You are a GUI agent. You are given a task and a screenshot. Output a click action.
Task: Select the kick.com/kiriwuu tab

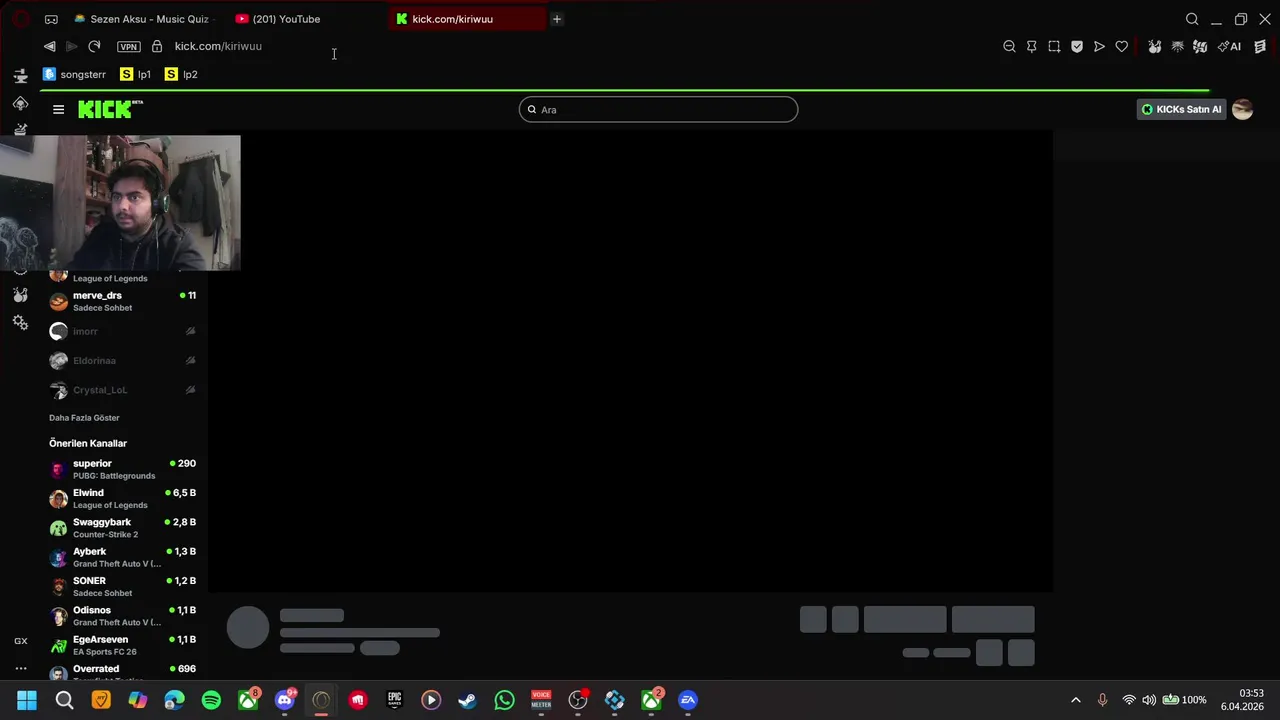468,19
